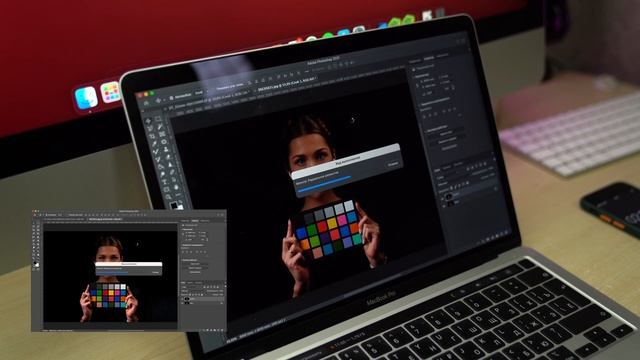640x360 pixels.
Task: Select the Crop tool on laptop toolbar
Action: [152, 136]
